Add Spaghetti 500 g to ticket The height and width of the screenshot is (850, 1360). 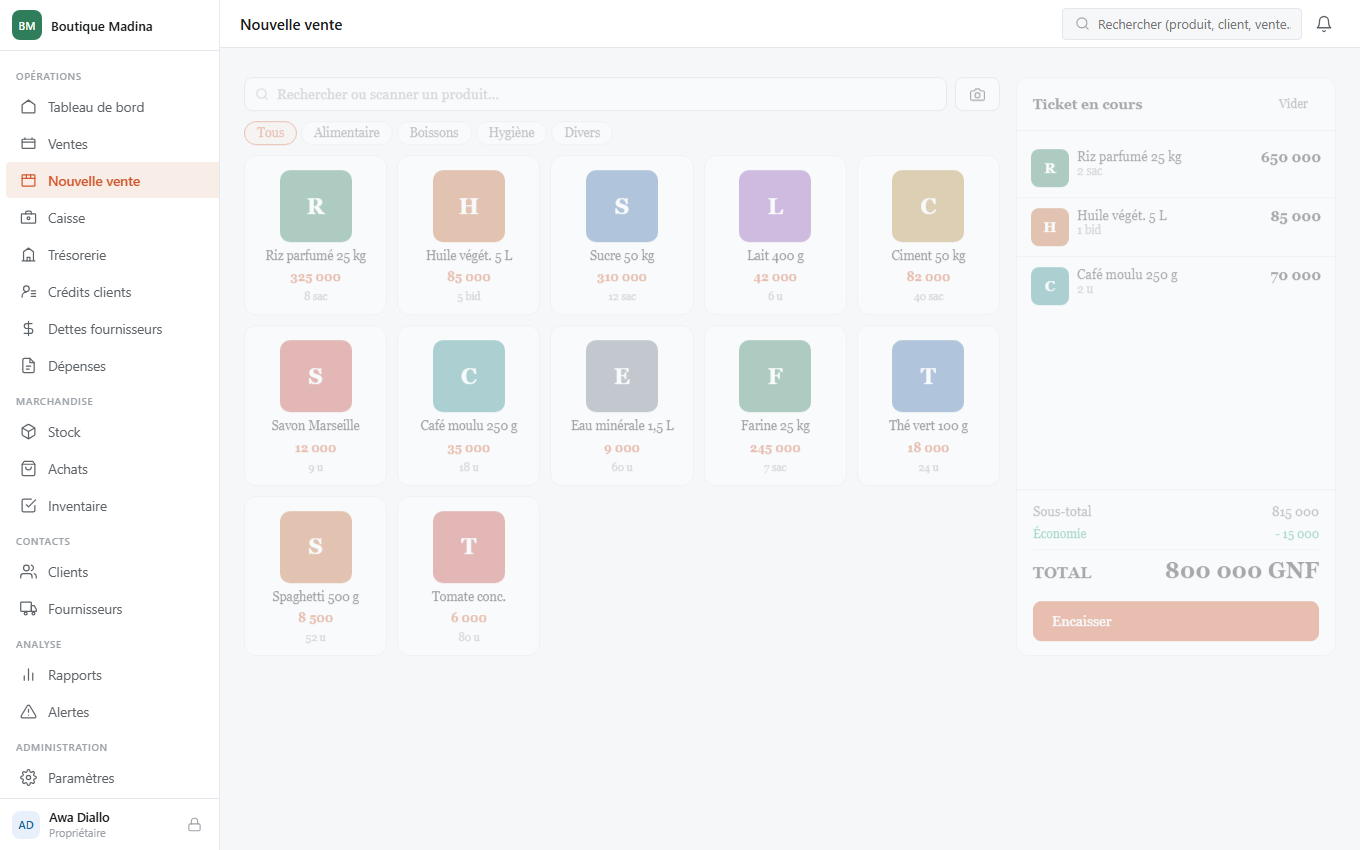(x=316, y=576)
